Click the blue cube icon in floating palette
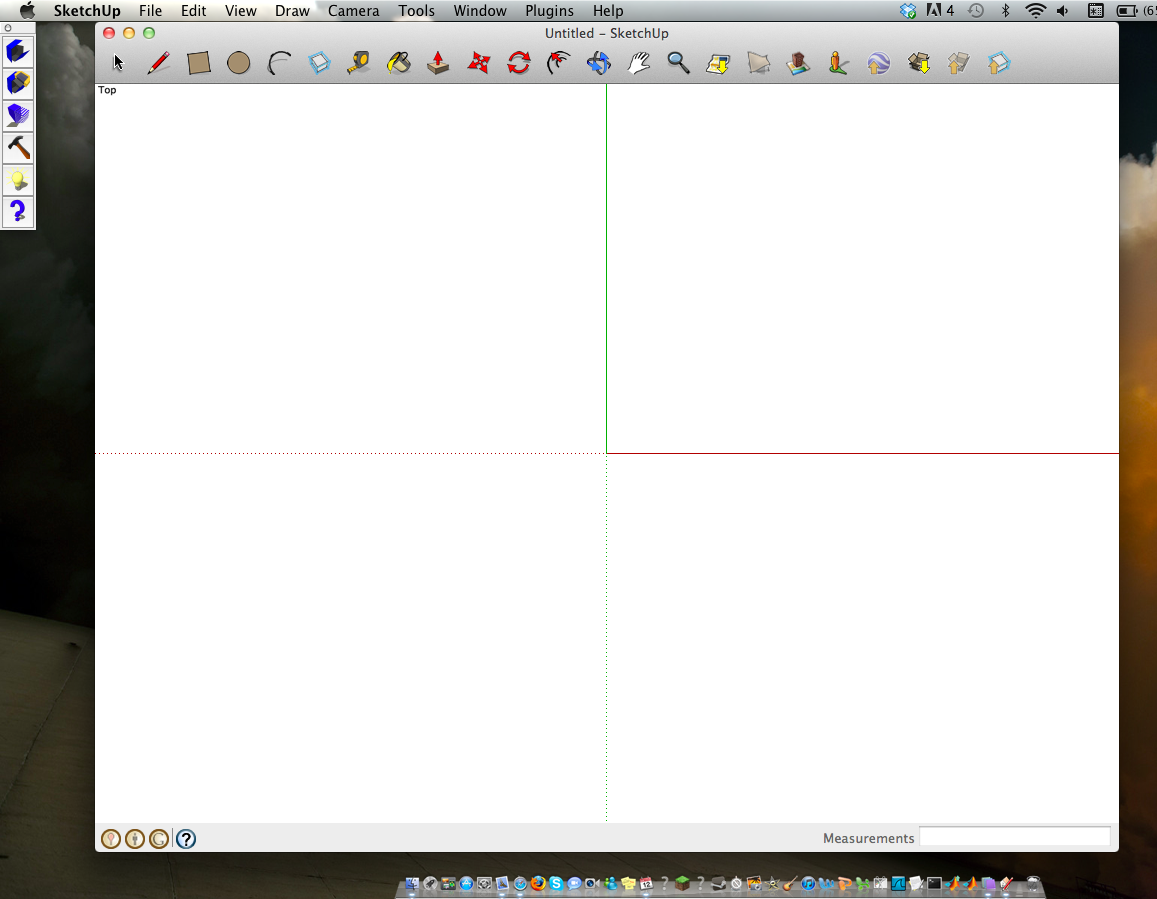Image resolution: width=1157 pixels, height=899 pixels. click(x=18, y=51)
